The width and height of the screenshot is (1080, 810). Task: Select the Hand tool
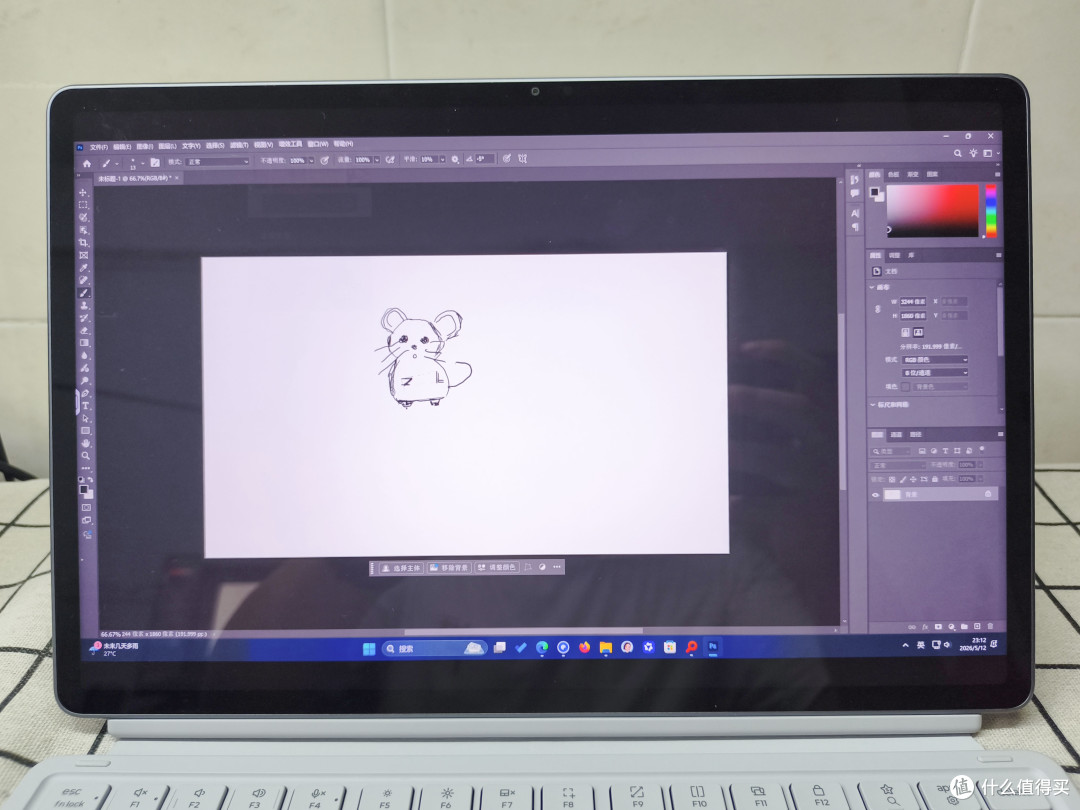(x=85, y=443)
